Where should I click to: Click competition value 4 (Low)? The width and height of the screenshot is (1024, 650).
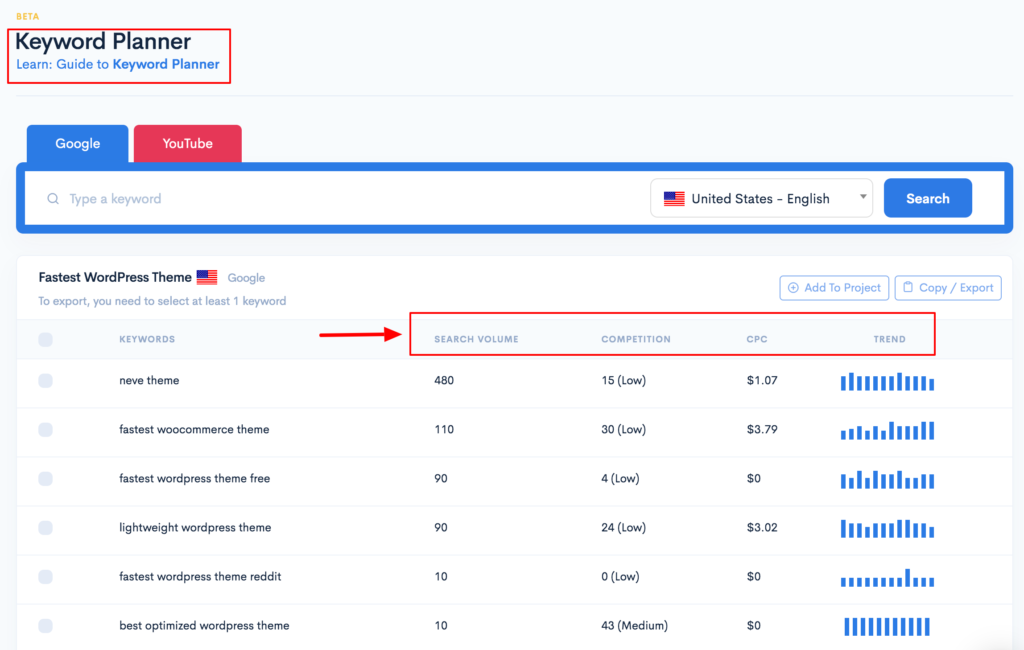pyautogui.click(x=620, y=478)
